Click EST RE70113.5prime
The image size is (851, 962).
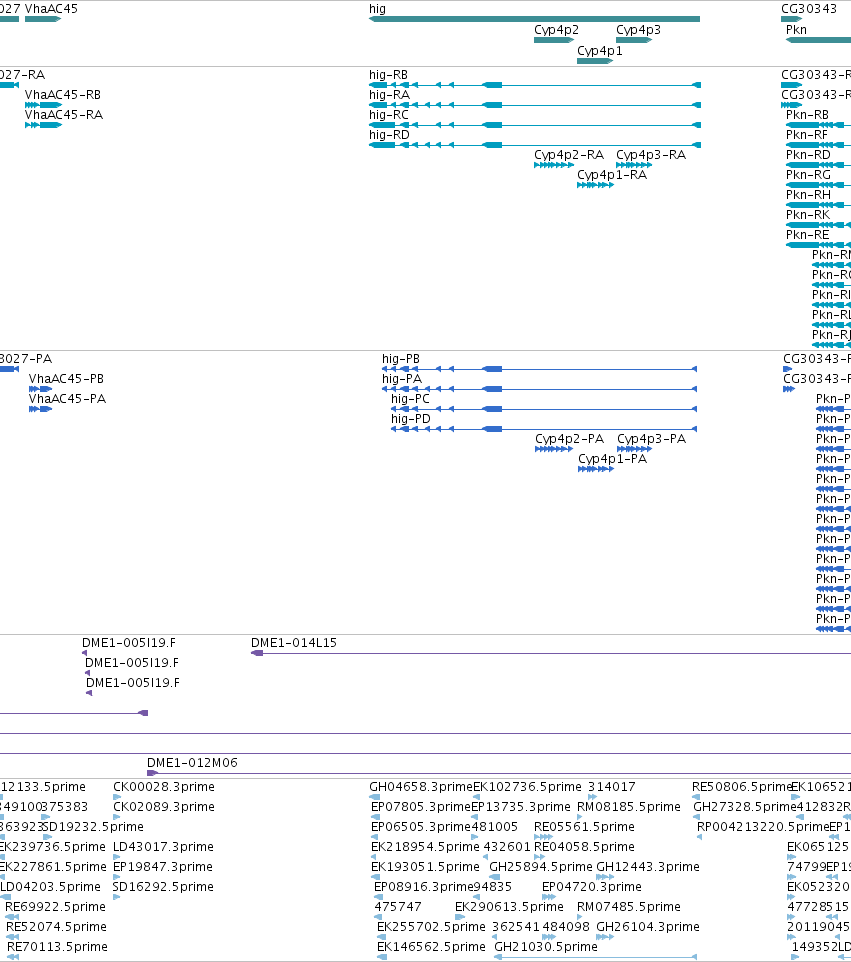tap(57, 947)
